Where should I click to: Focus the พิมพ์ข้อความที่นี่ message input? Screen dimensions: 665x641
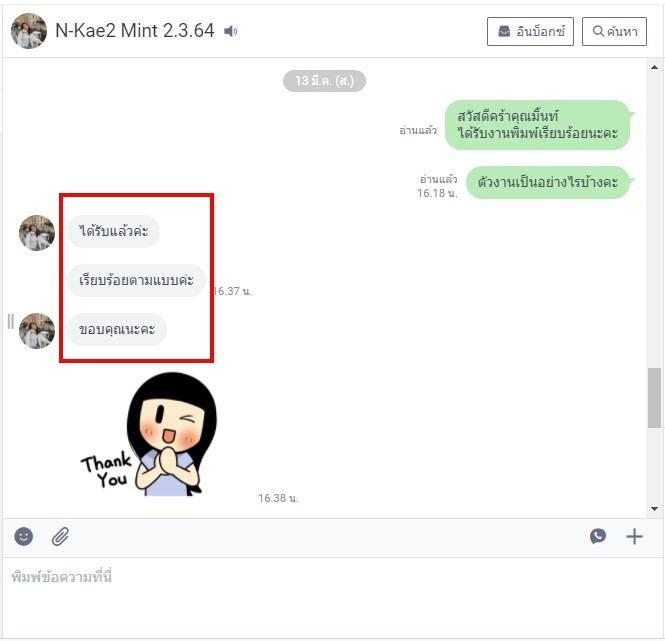(332, 597)
